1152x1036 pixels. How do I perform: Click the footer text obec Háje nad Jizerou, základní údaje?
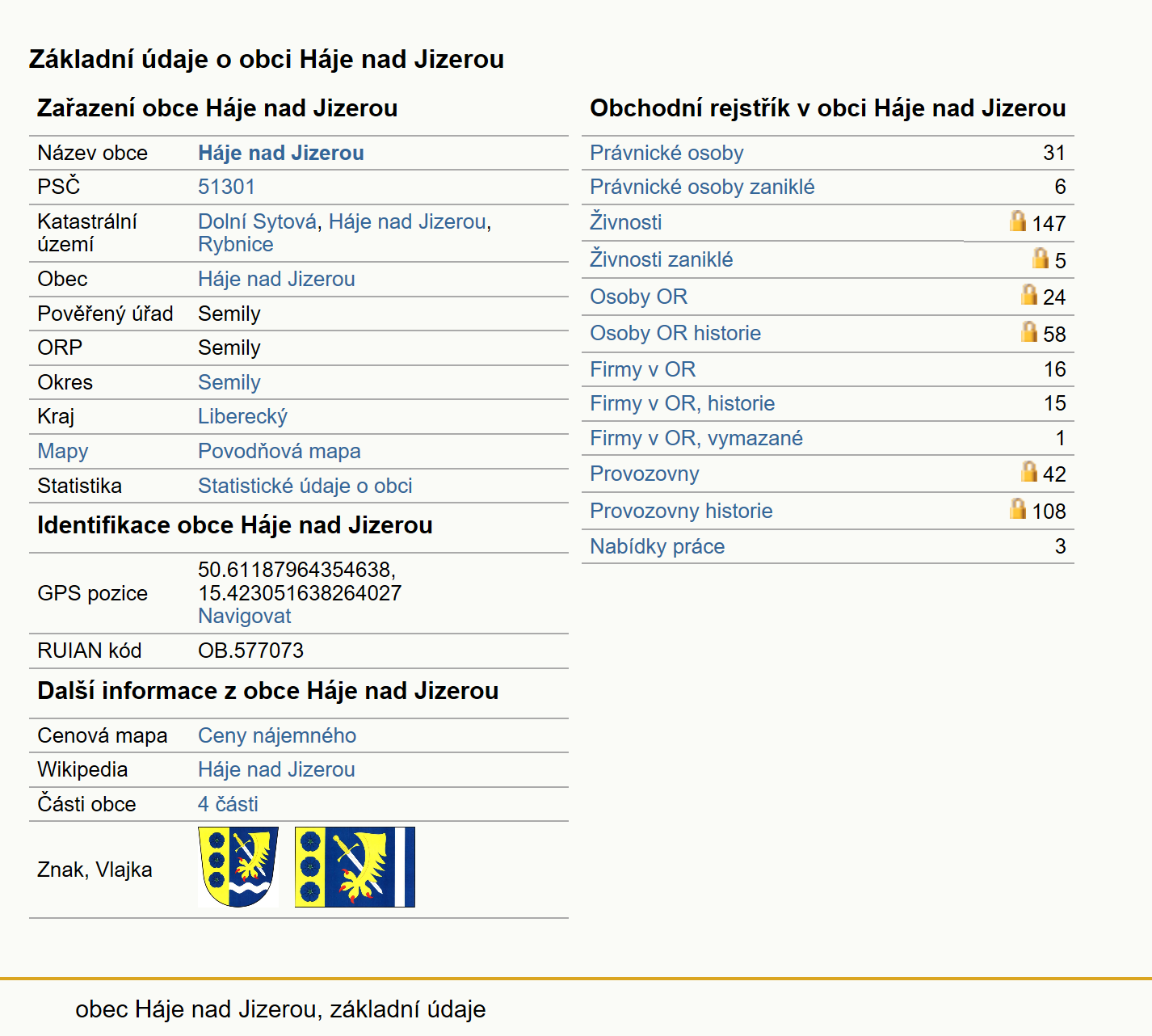click(x=280, y=1009)
